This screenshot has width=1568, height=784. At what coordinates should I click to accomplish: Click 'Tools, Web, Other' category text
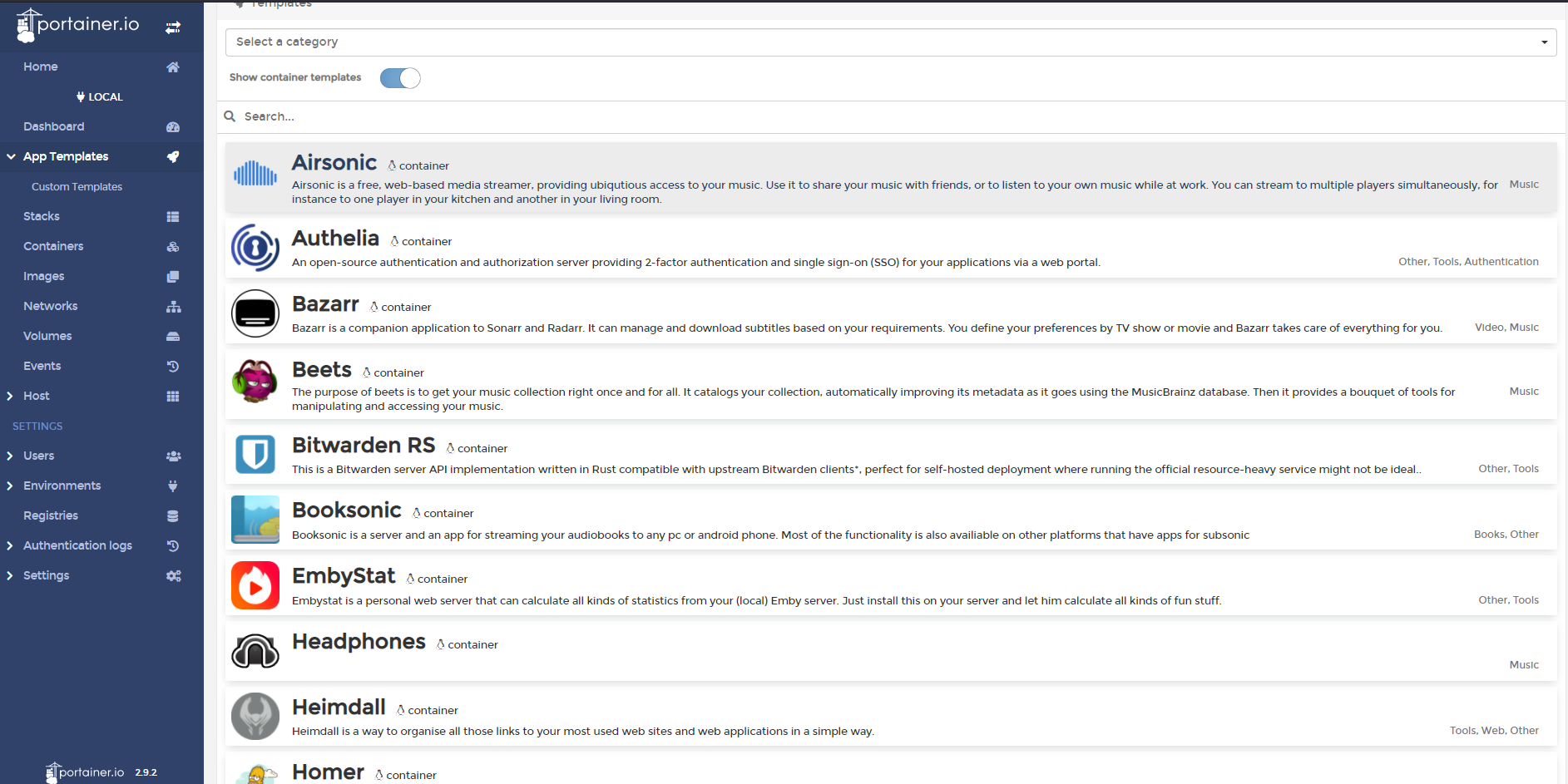pos(1494,731)
